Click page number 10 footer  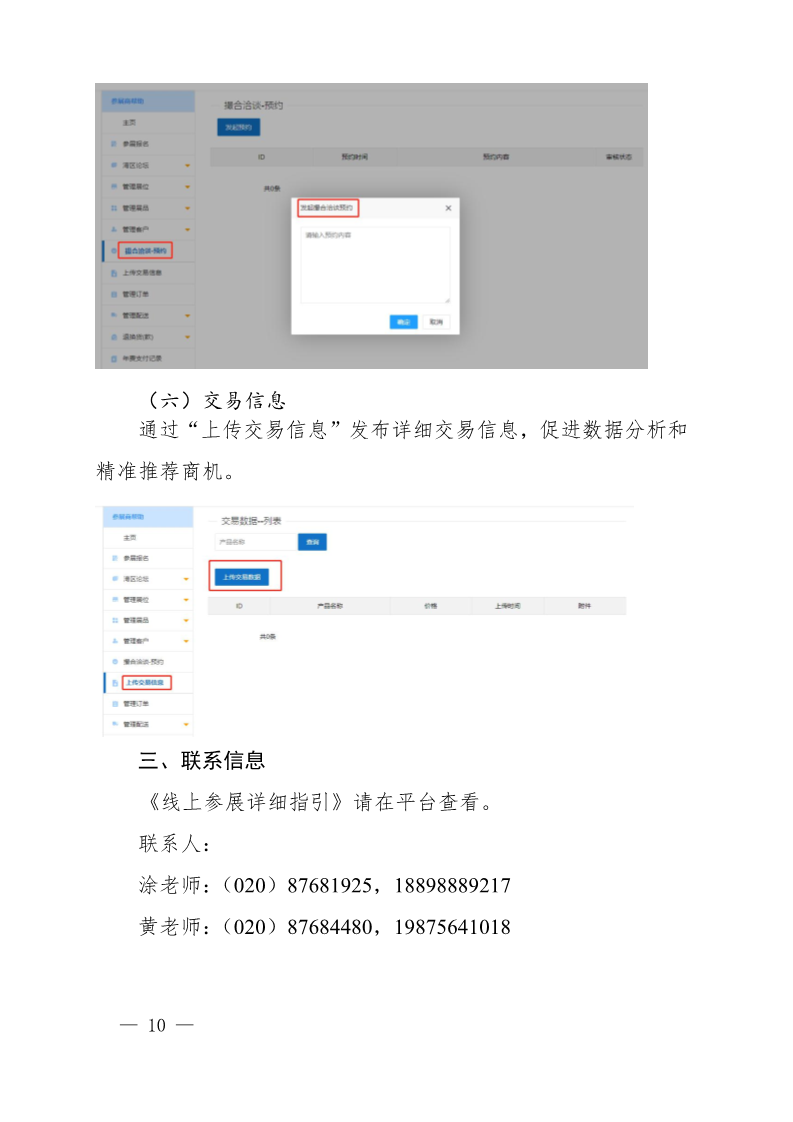coord(157,1025)
